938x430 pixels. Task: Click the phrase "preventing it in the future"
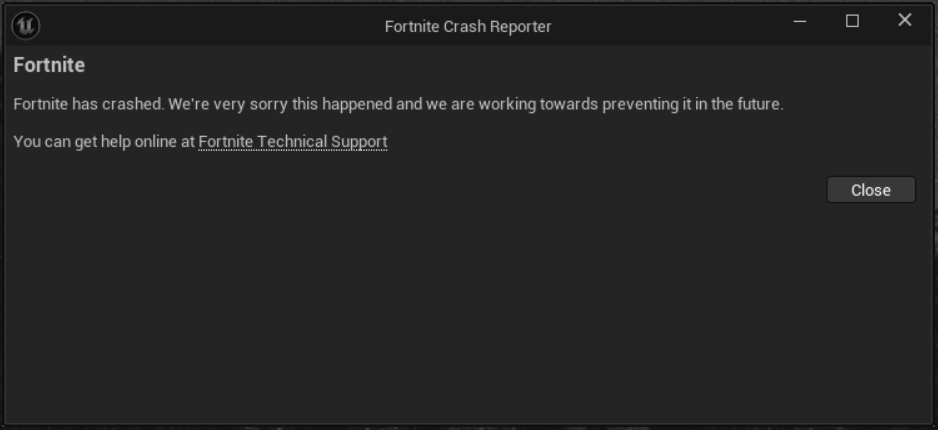(692, 104)
